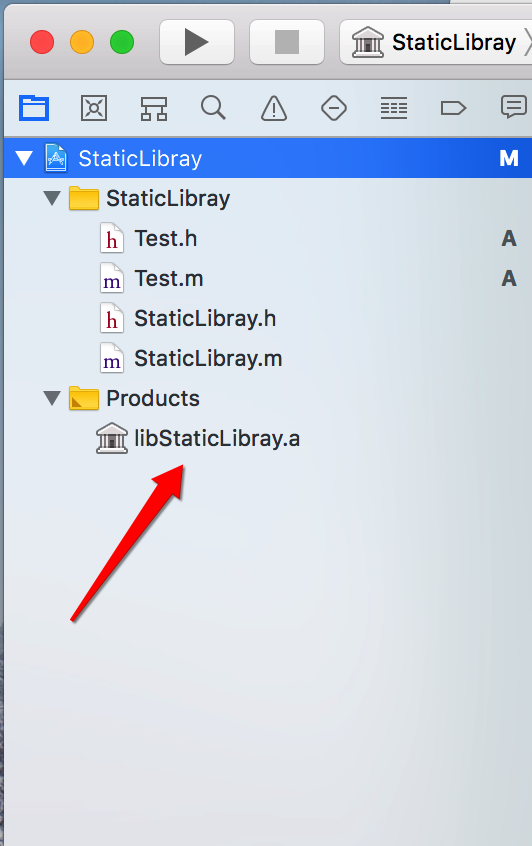Collapse the StaticLibray folder group

click(52, 198)
